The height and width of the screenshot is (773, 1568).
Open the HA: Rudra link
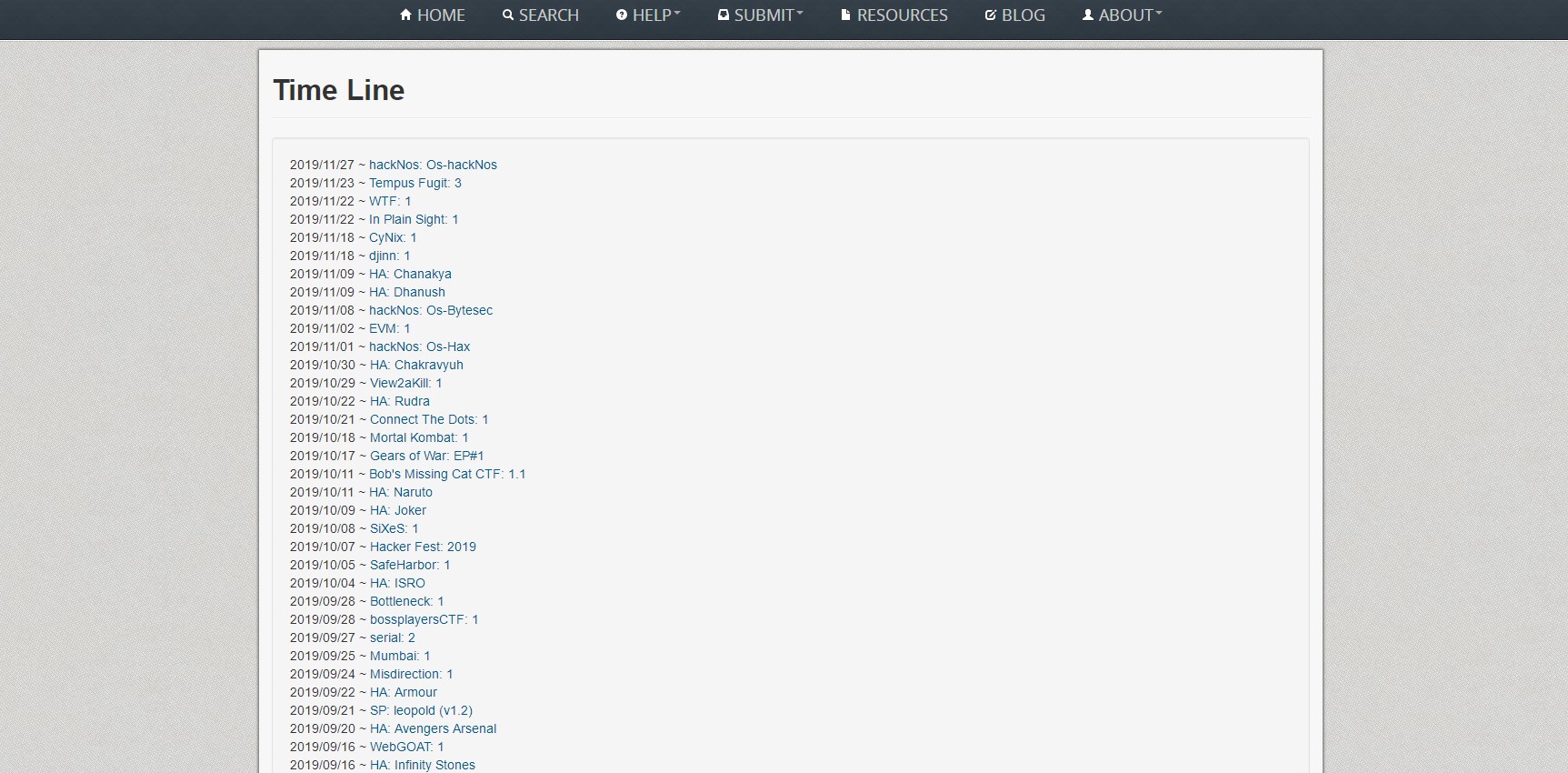(400, 401)
